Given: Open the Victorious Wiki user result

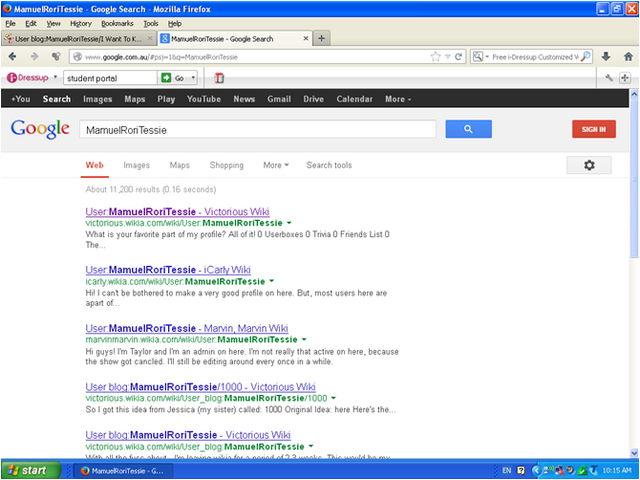Looking at the screenshot, I should [x=177, y=212].
